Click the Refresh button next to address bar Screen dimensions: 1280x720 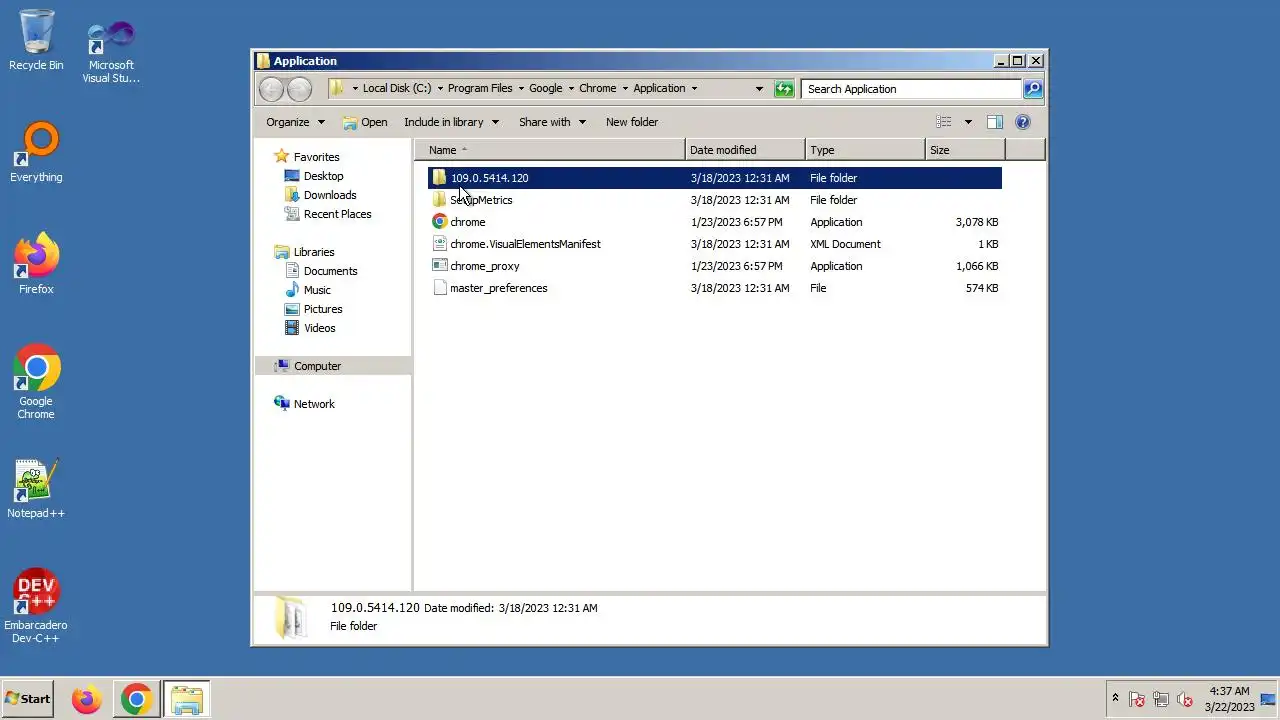[784, 89]
